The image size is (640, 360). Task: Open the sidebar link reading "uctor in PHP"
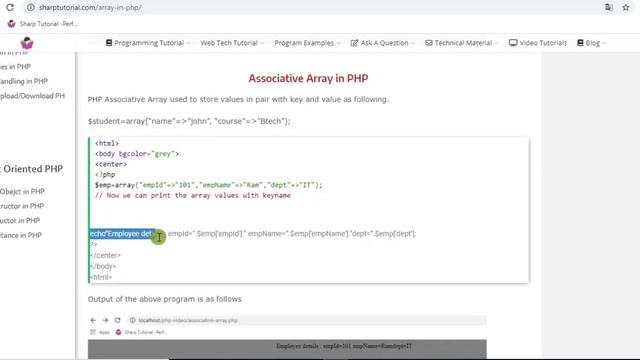click(x=20, y=221)
